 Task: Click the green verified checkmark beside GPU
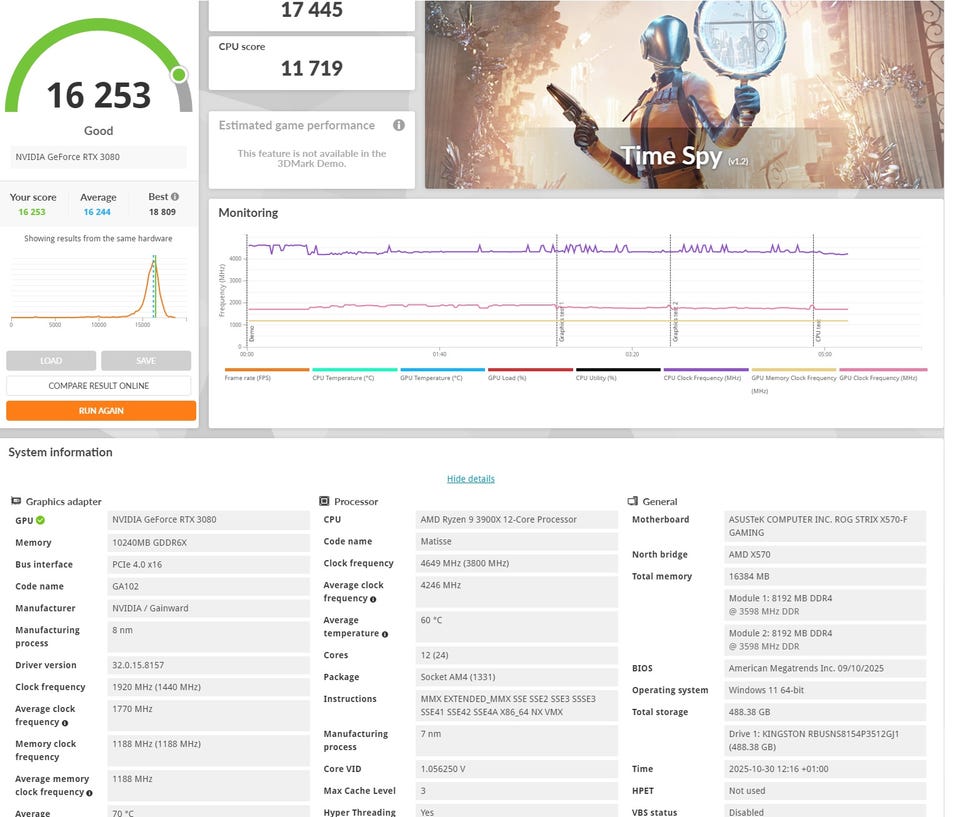click(40, 520)
